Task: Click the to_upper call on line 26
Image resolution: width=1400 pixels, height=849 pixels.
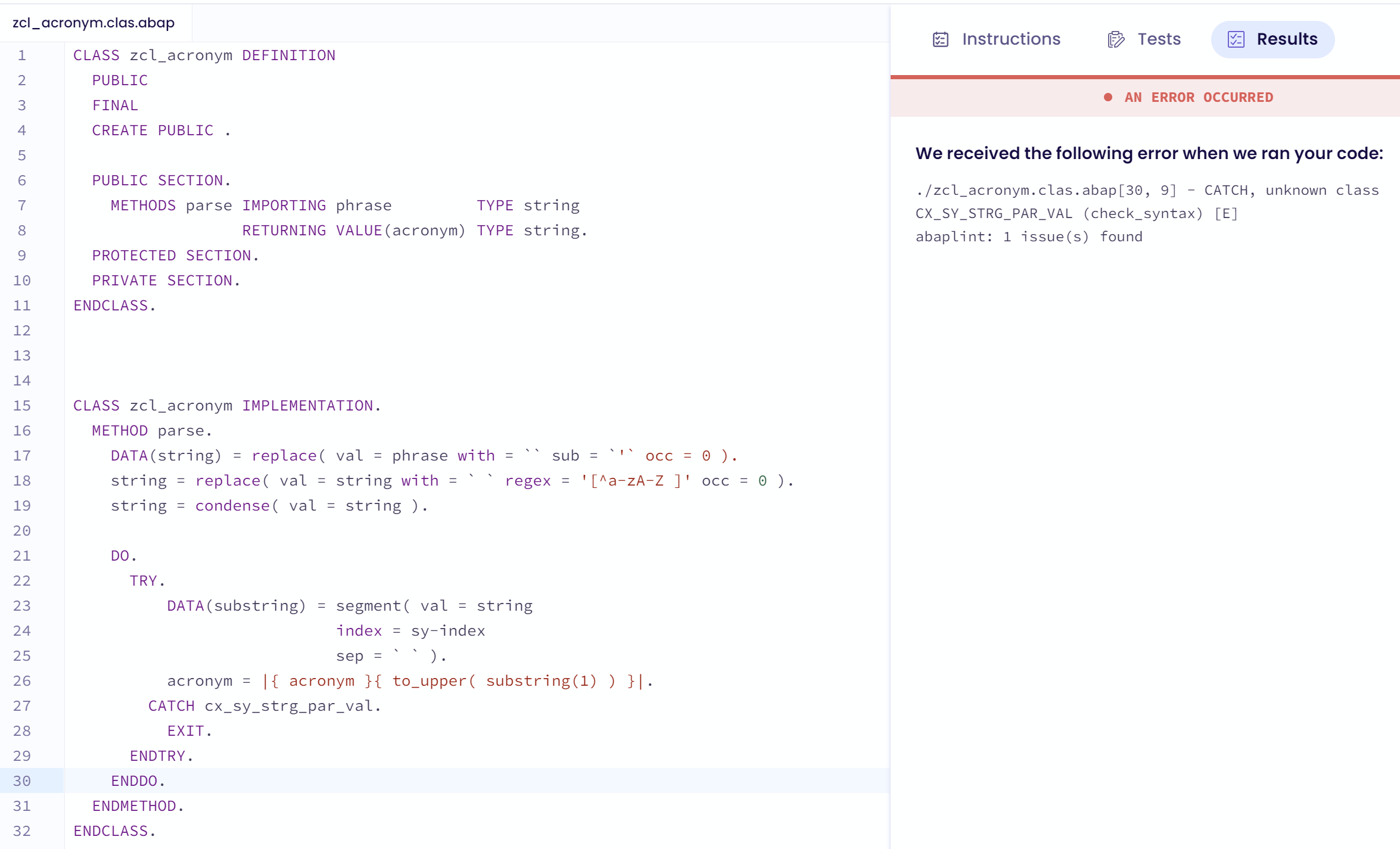Action: [430, 680]
